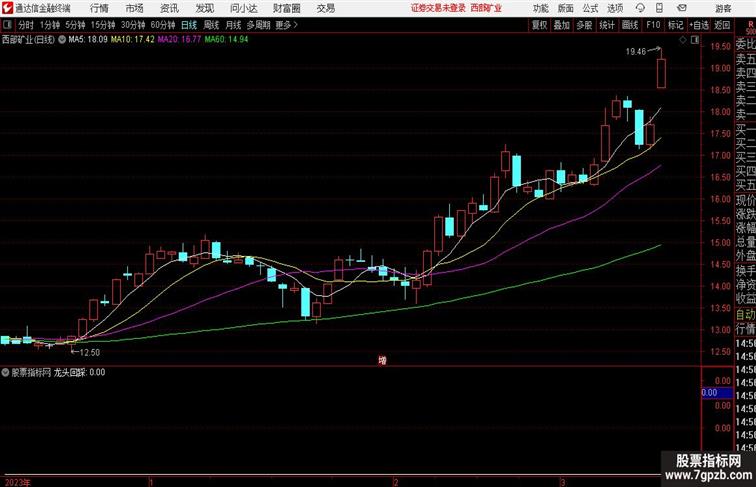The image size is (756, 487).
Task: Click the 统计 statistics button
Action: (607, 25)
